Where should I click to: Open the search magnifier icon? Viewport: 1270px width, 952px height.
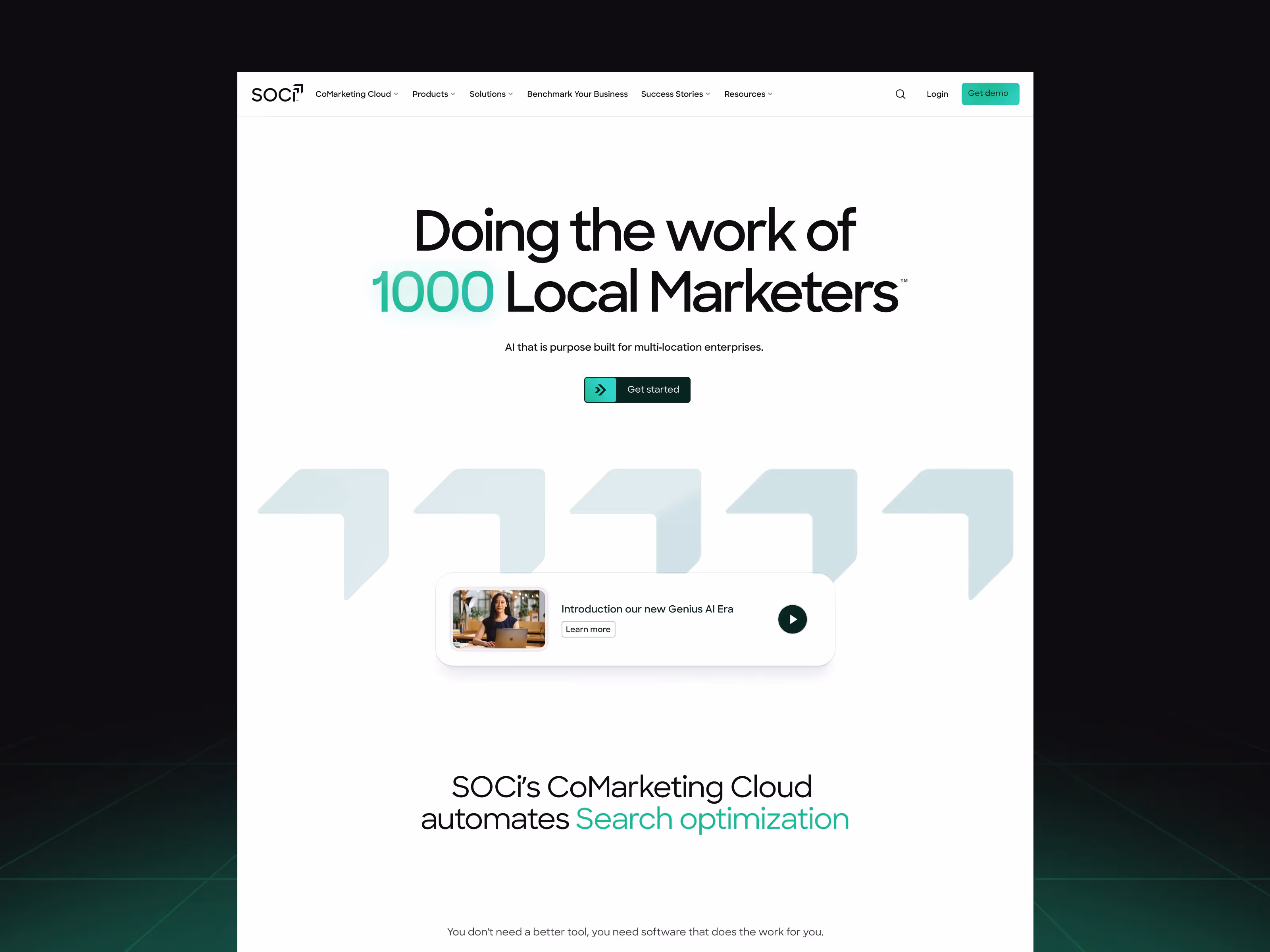tap(900, 94)
